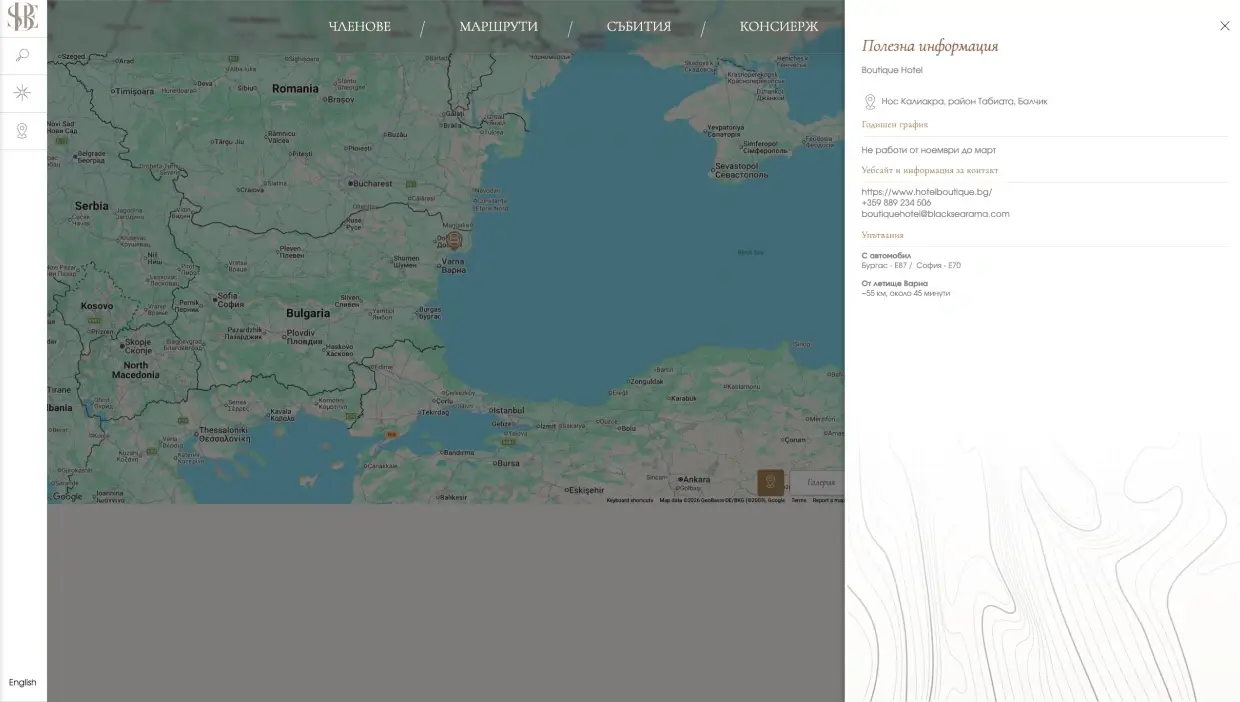
Task: Click the Serbia label on the map
Action: pos(91,206)
